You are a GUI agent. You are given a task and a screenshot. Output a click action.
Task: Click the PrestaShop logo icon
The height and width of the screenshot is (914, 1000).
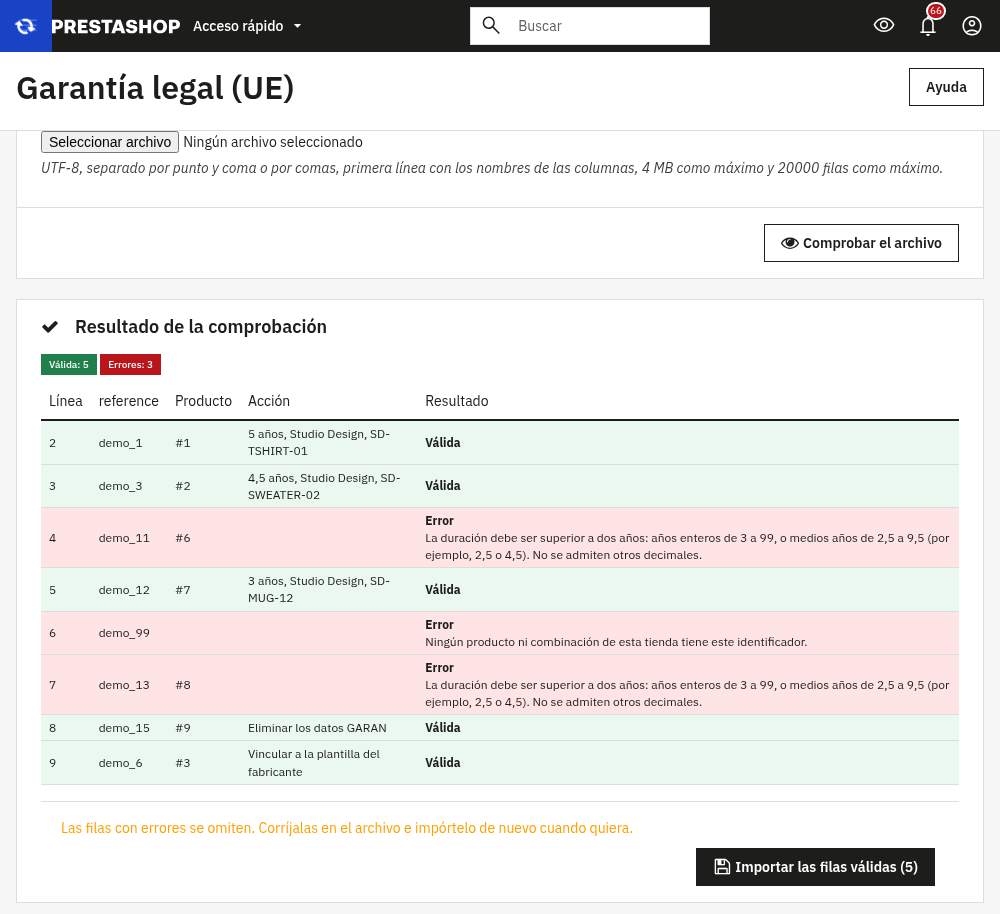(26, 26)
